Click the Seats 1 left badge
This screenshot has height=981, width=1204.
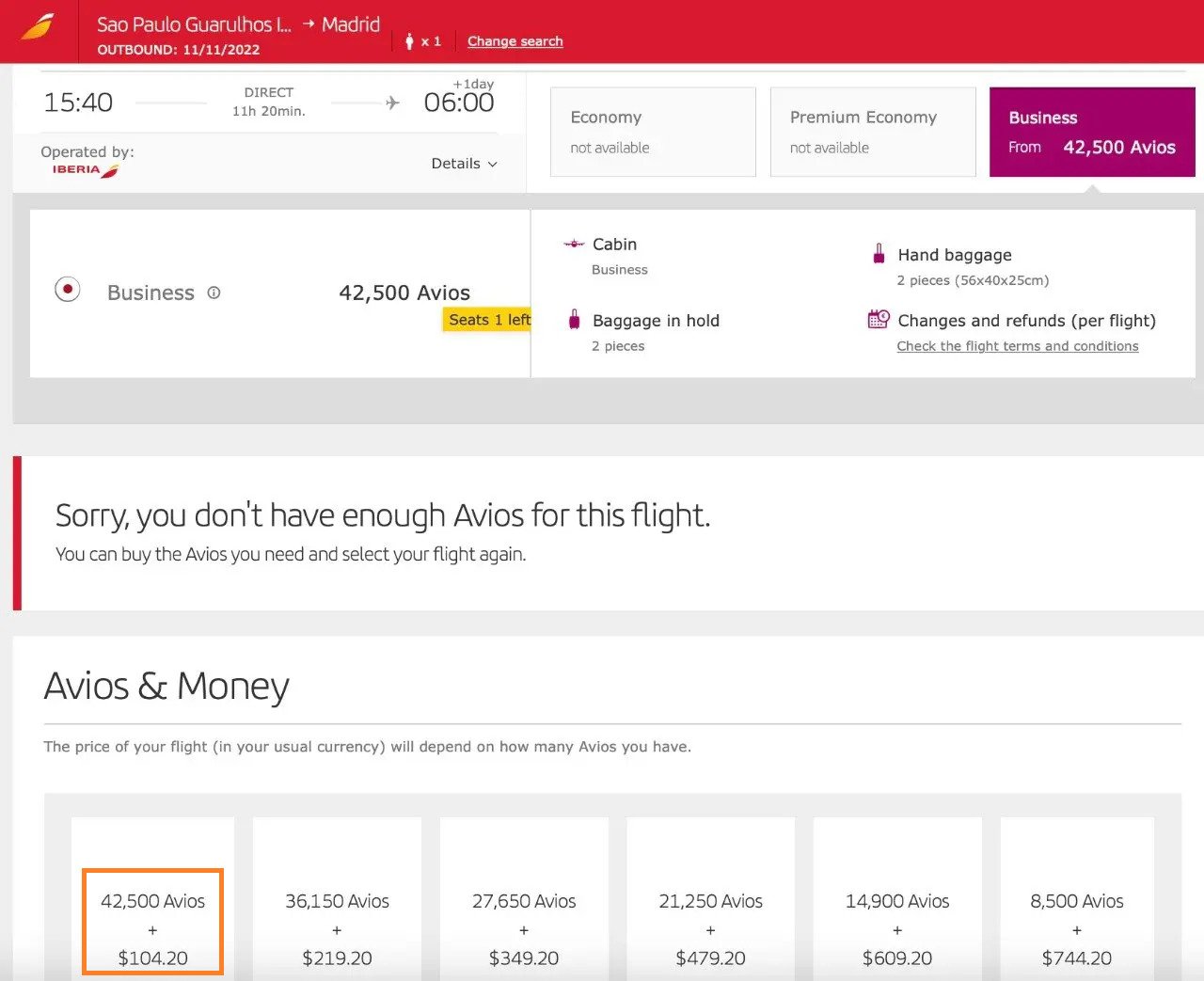point(487,320)
